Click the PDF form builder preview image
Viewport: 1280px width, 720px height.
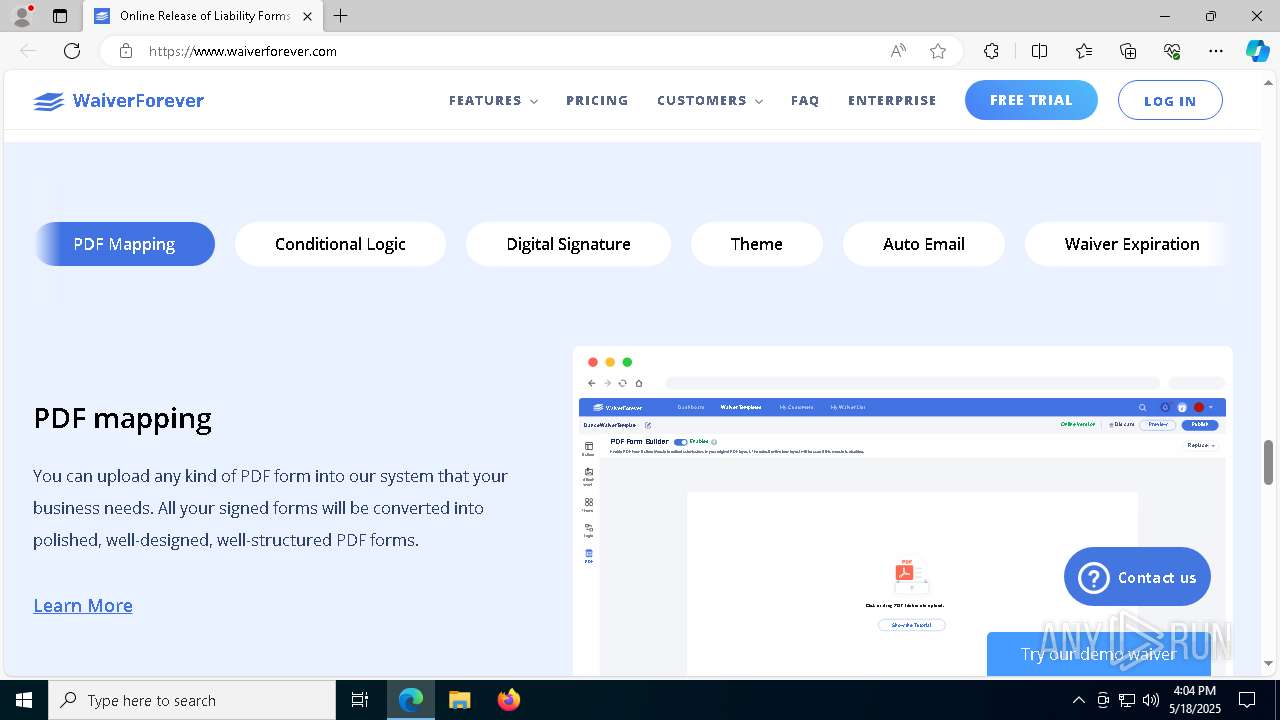tap(902, 511)
